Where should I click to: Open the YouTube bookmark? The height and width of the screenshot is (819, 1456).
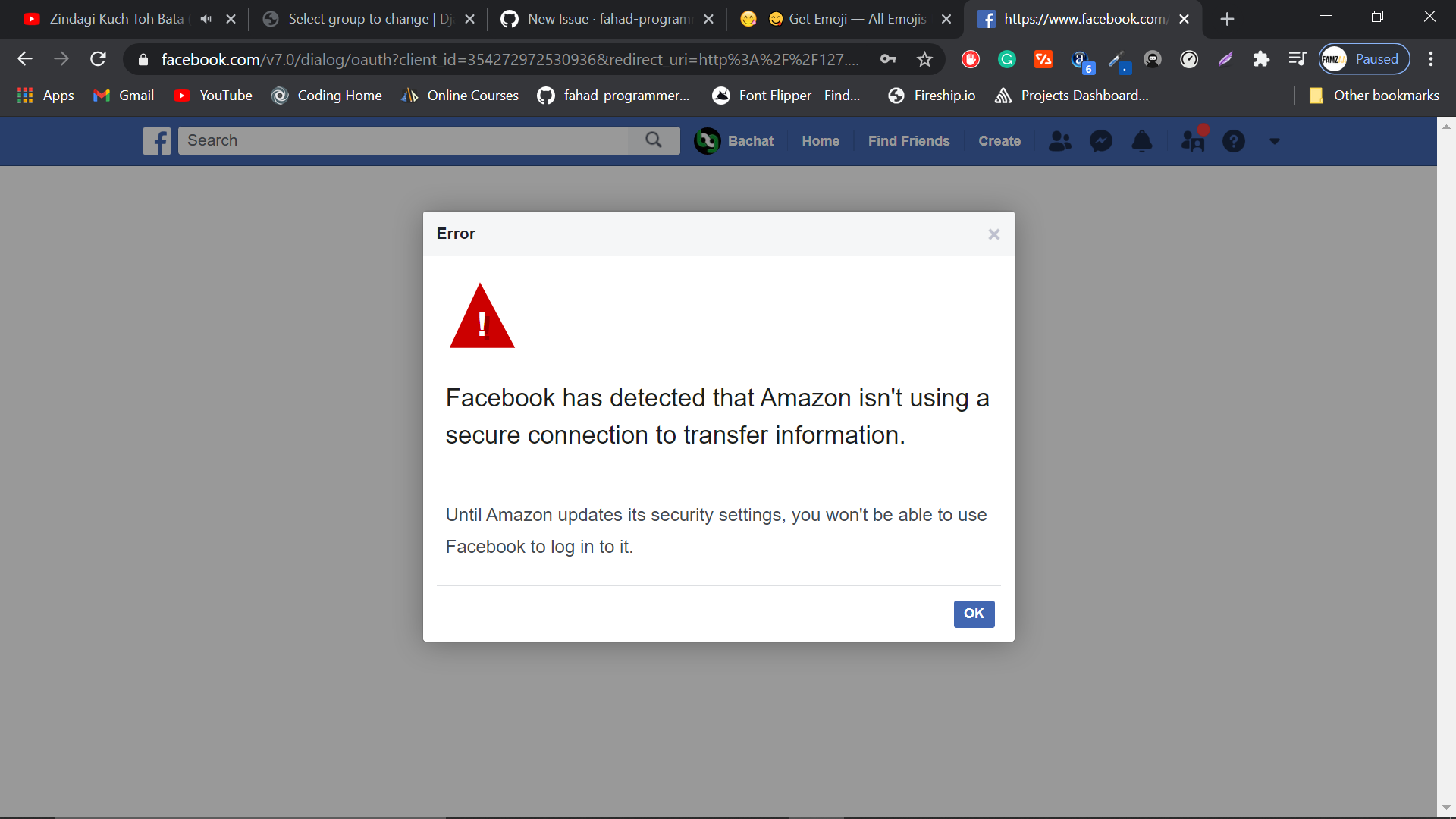[x=213, y=96]
